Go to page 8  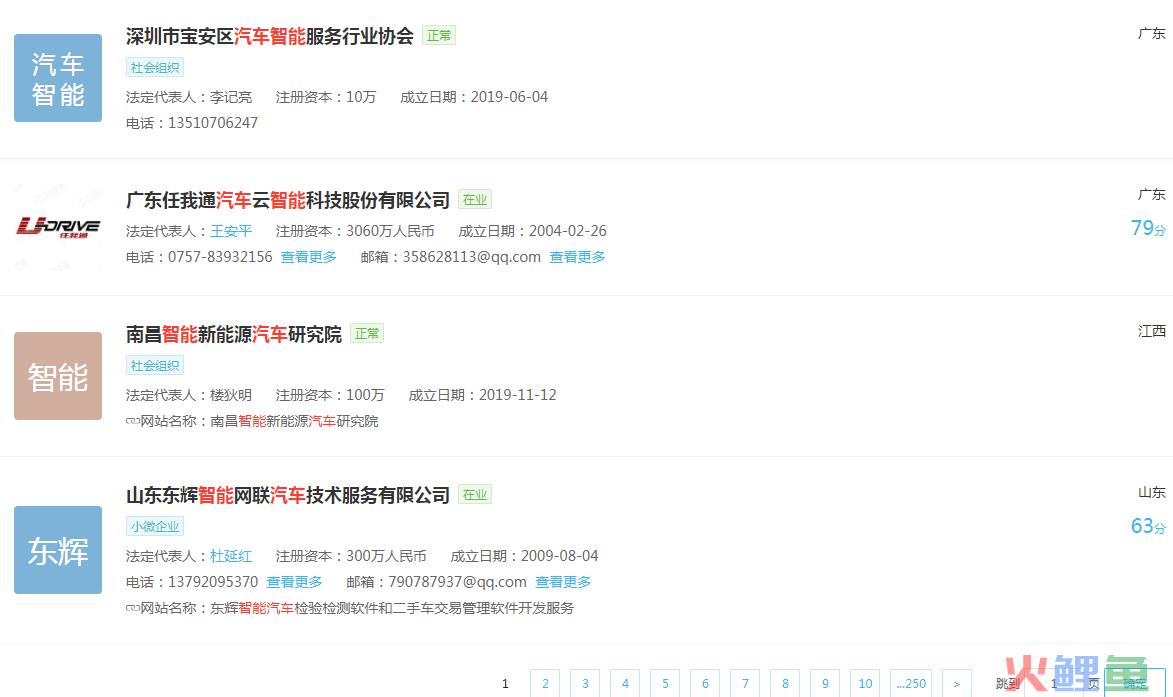pyautogui.click(x=785, y=684)
